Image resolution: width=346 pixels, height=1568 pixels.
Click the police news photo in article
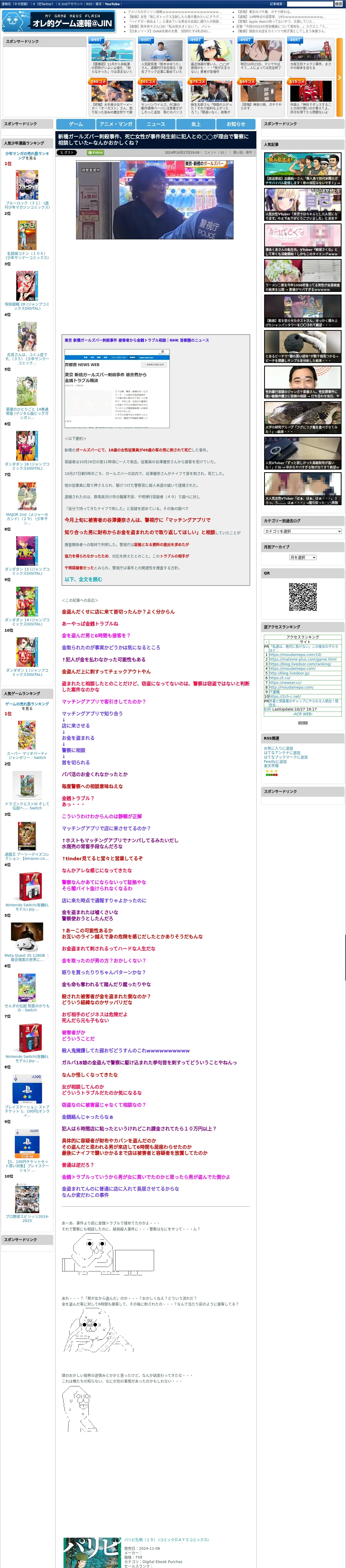click(155, 200)
